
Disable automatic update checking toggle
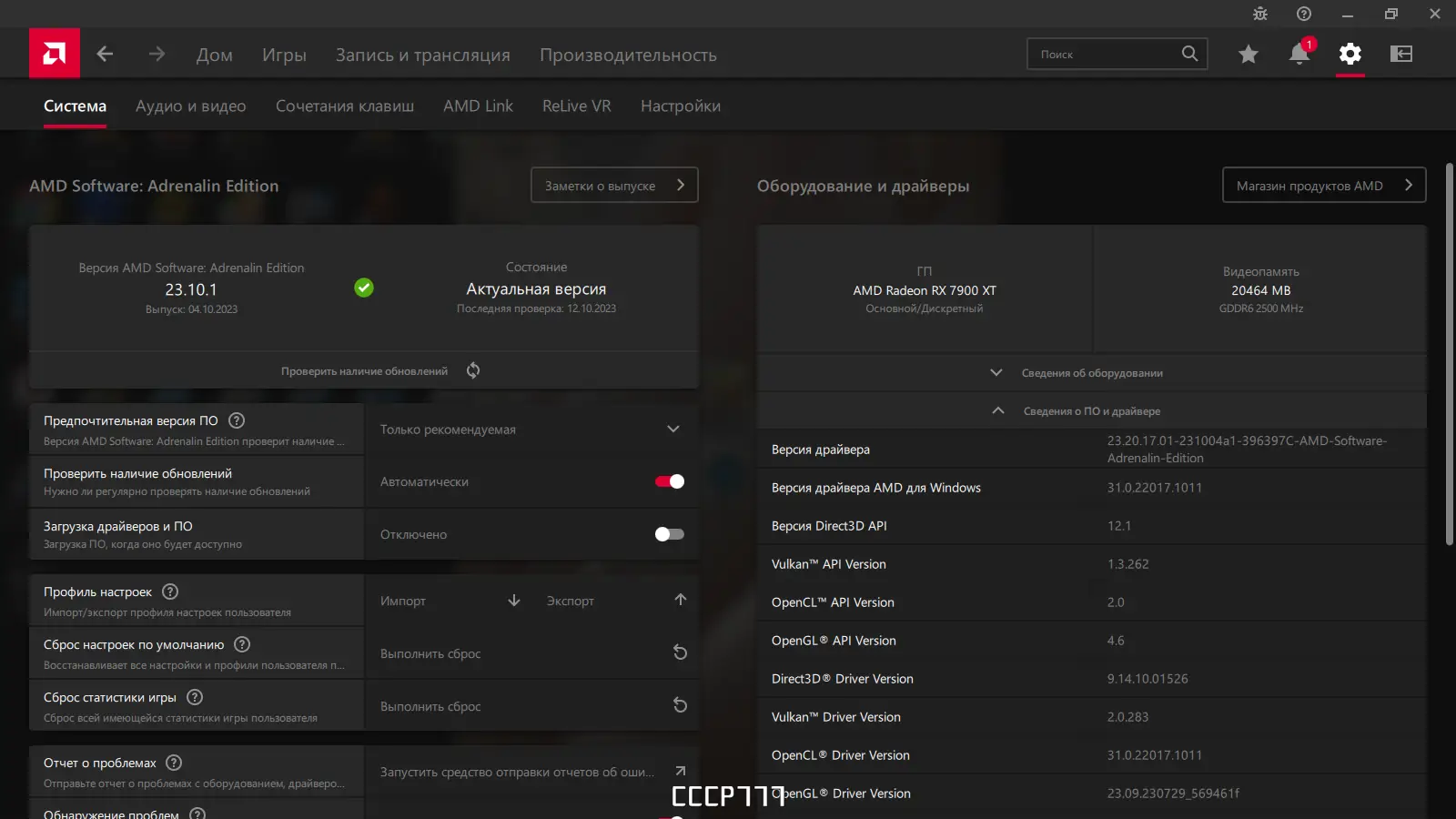[670, 481]
